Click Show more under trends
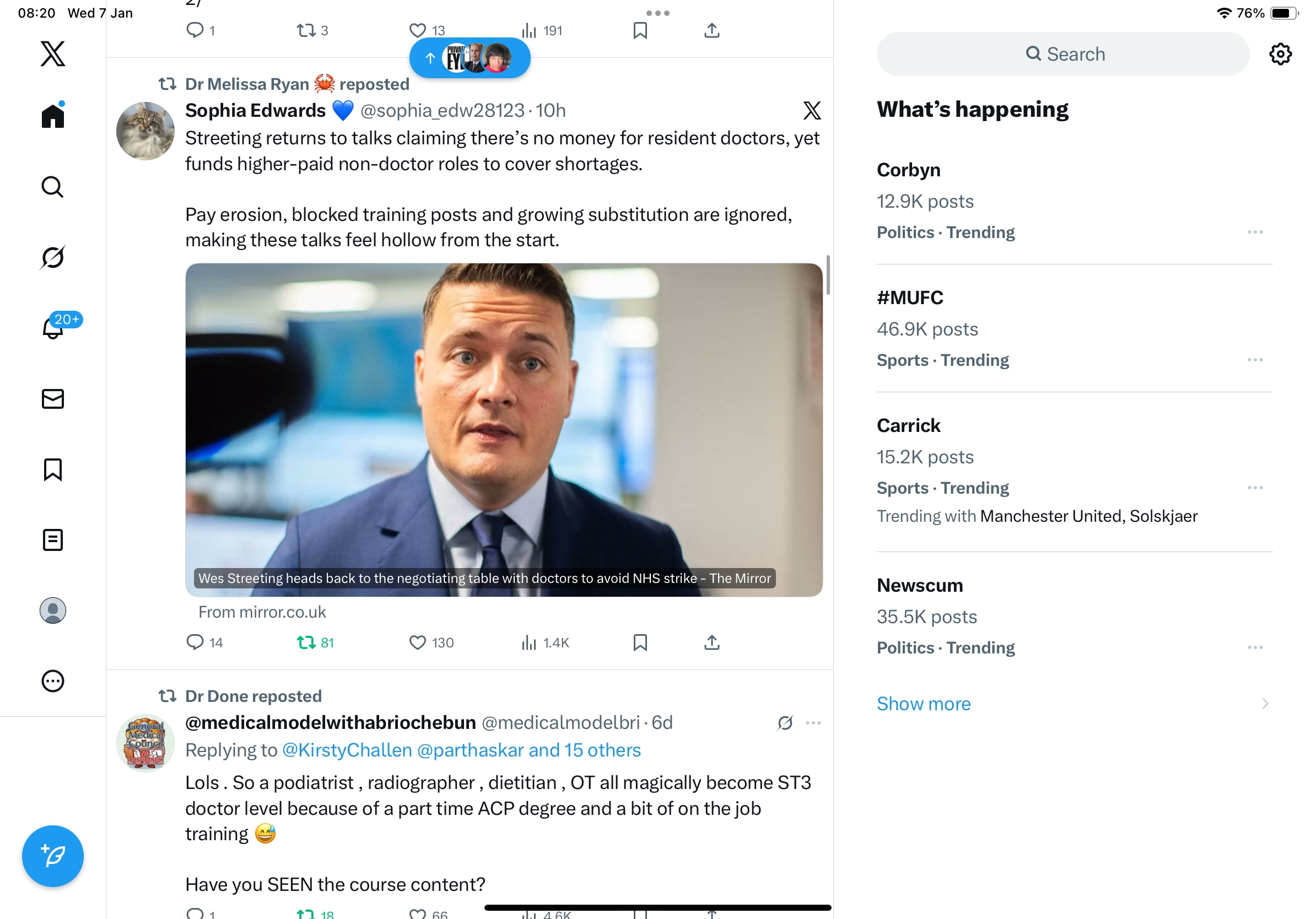 pos(924,704)
